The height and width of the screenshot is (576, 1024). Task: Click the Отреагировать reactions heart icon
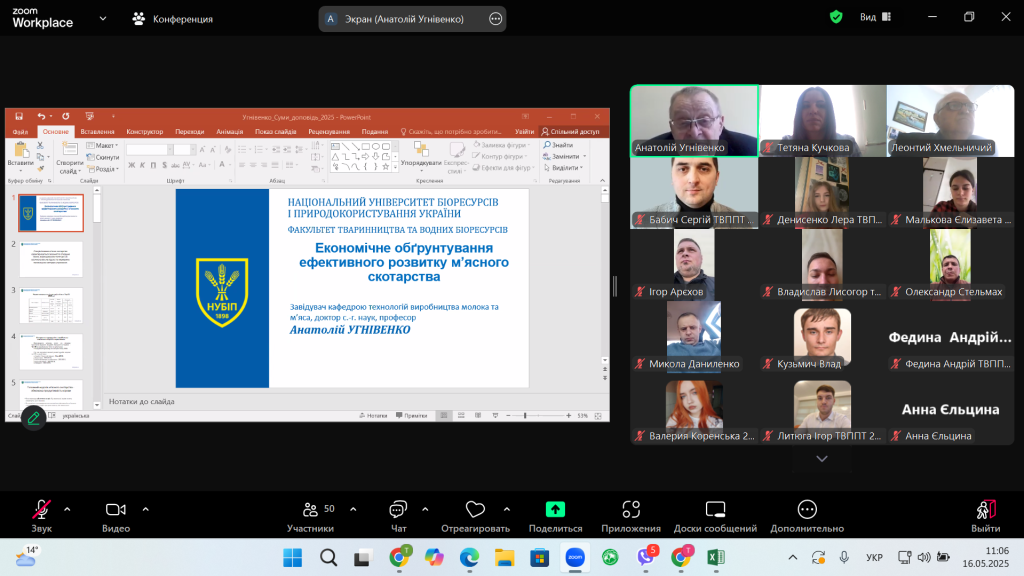click(475, 510)
